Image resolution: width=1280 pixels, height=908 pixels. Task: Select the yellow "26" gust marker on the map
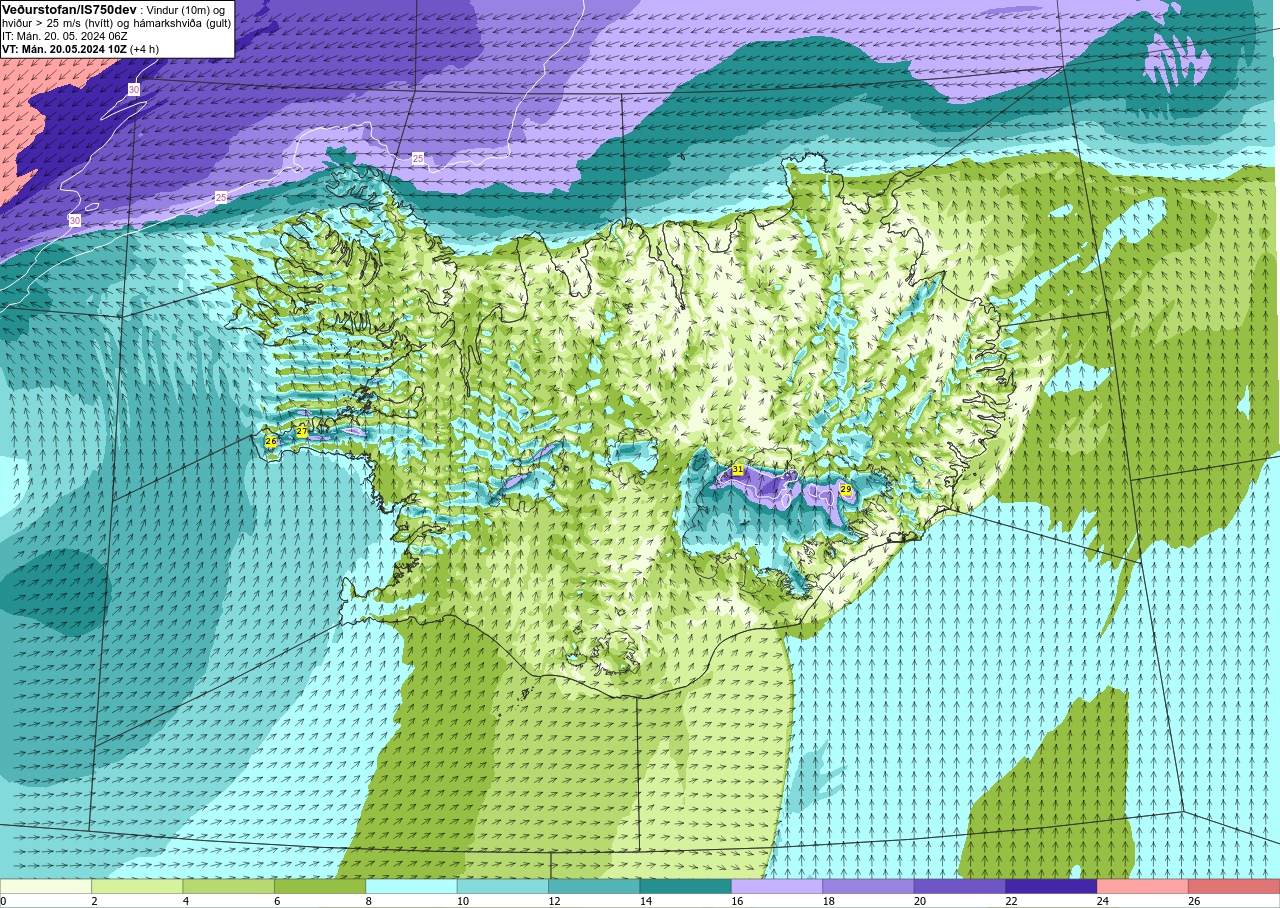[x=270, y=441]
